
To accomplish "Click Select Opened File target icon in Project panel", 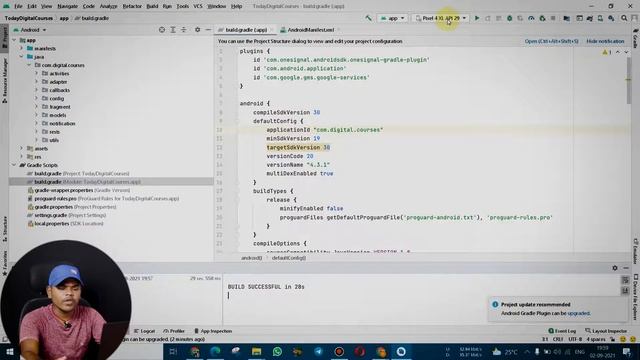I will pyautogui.click(x=162, y=30).
